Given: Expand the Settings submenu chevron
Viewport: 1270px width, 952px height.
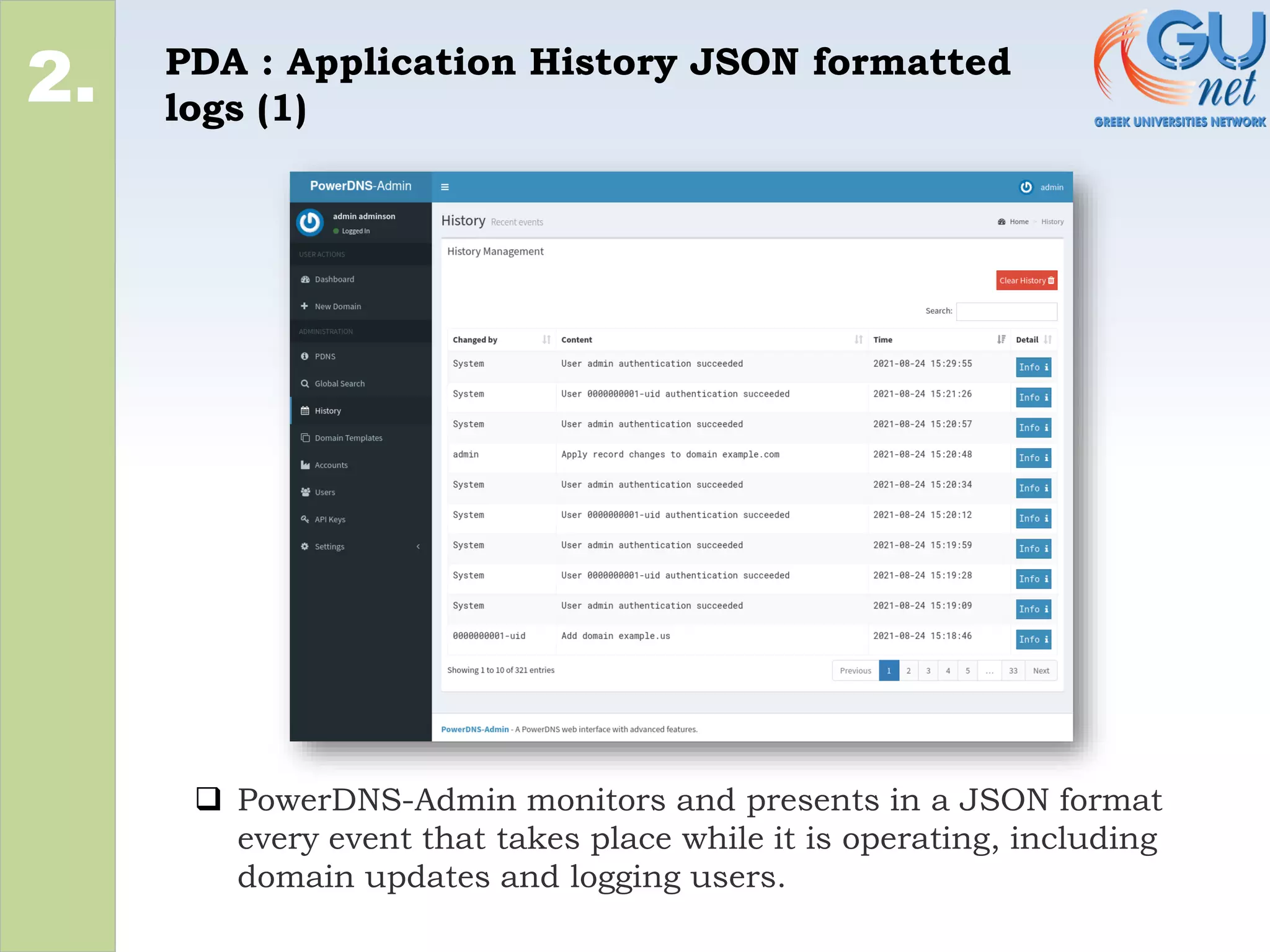Looking at the screenshot, I should [418, 547].
